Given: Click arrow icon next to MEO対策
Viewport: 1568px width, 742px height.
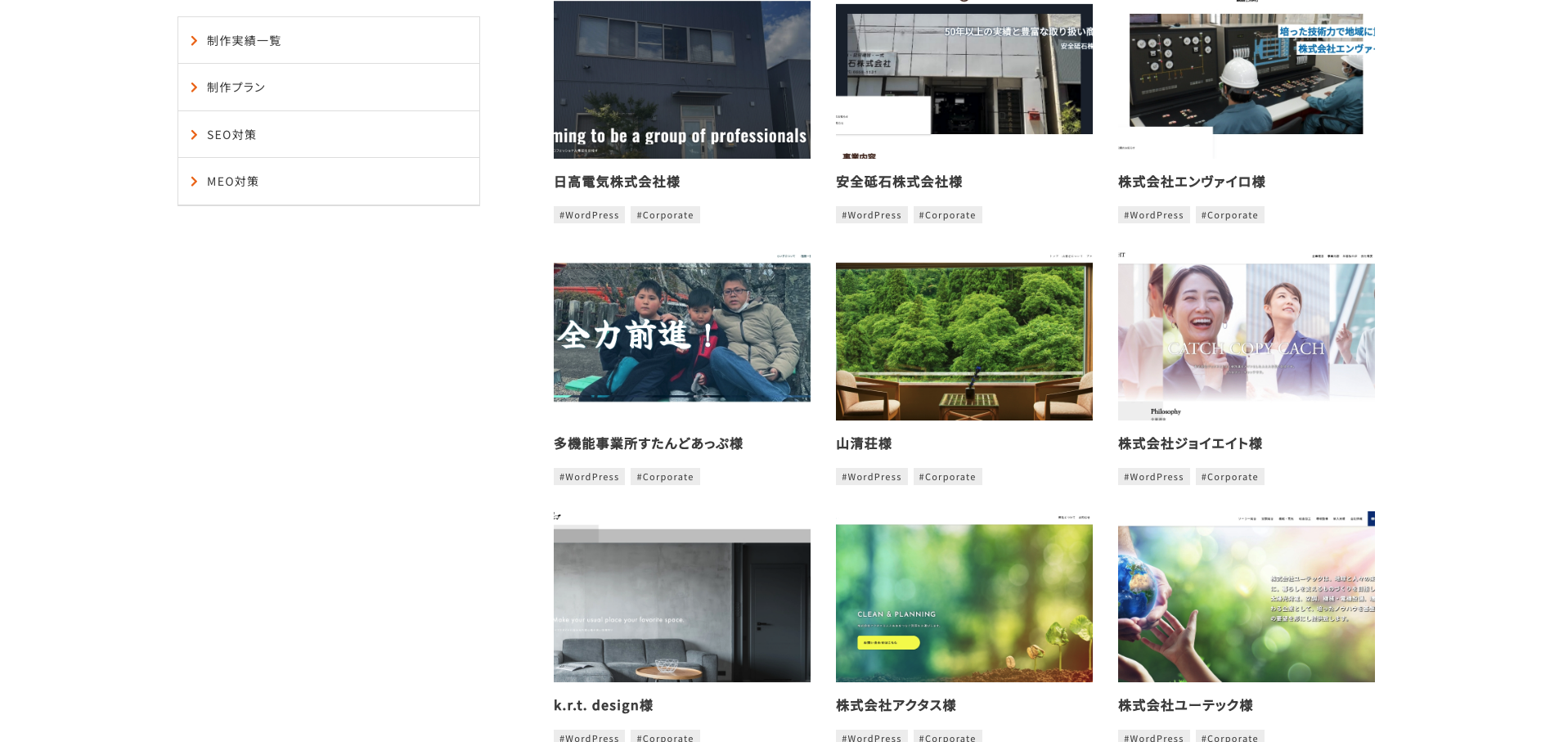Looking at the screenshot, I should [x=195, y=181].
